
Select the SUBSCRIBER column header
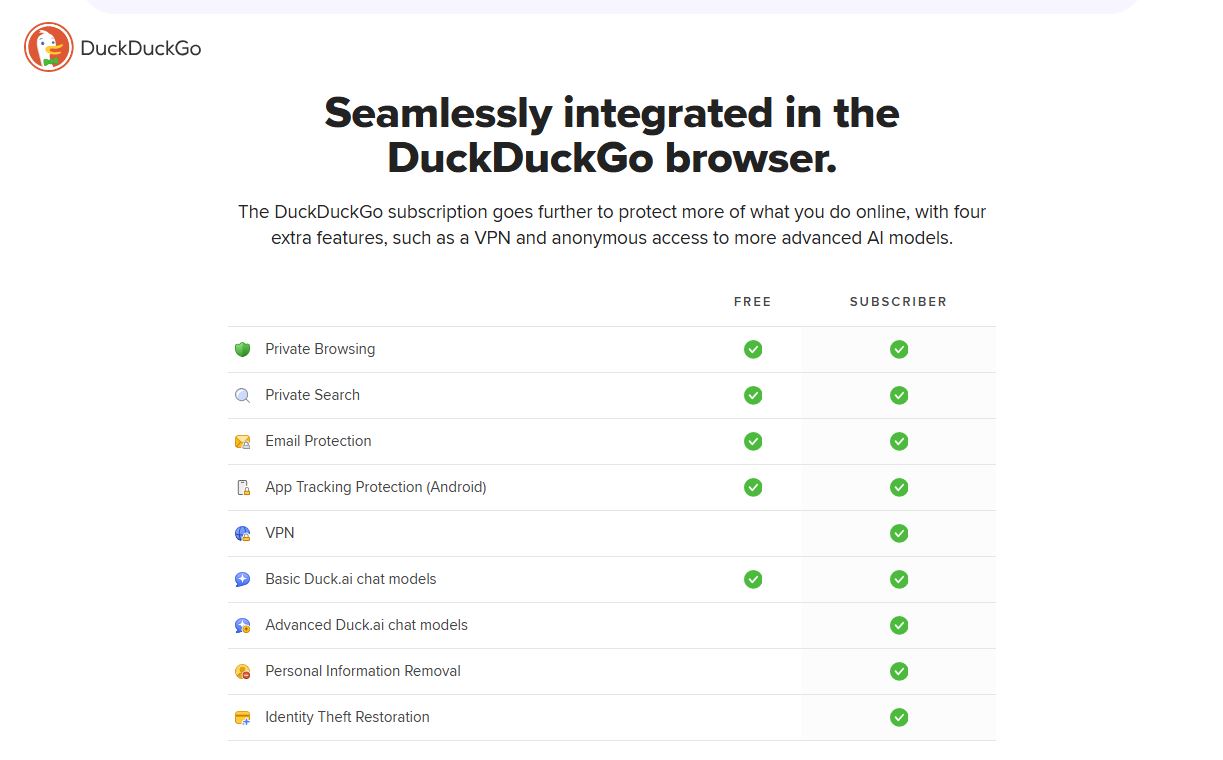(898, 301)
